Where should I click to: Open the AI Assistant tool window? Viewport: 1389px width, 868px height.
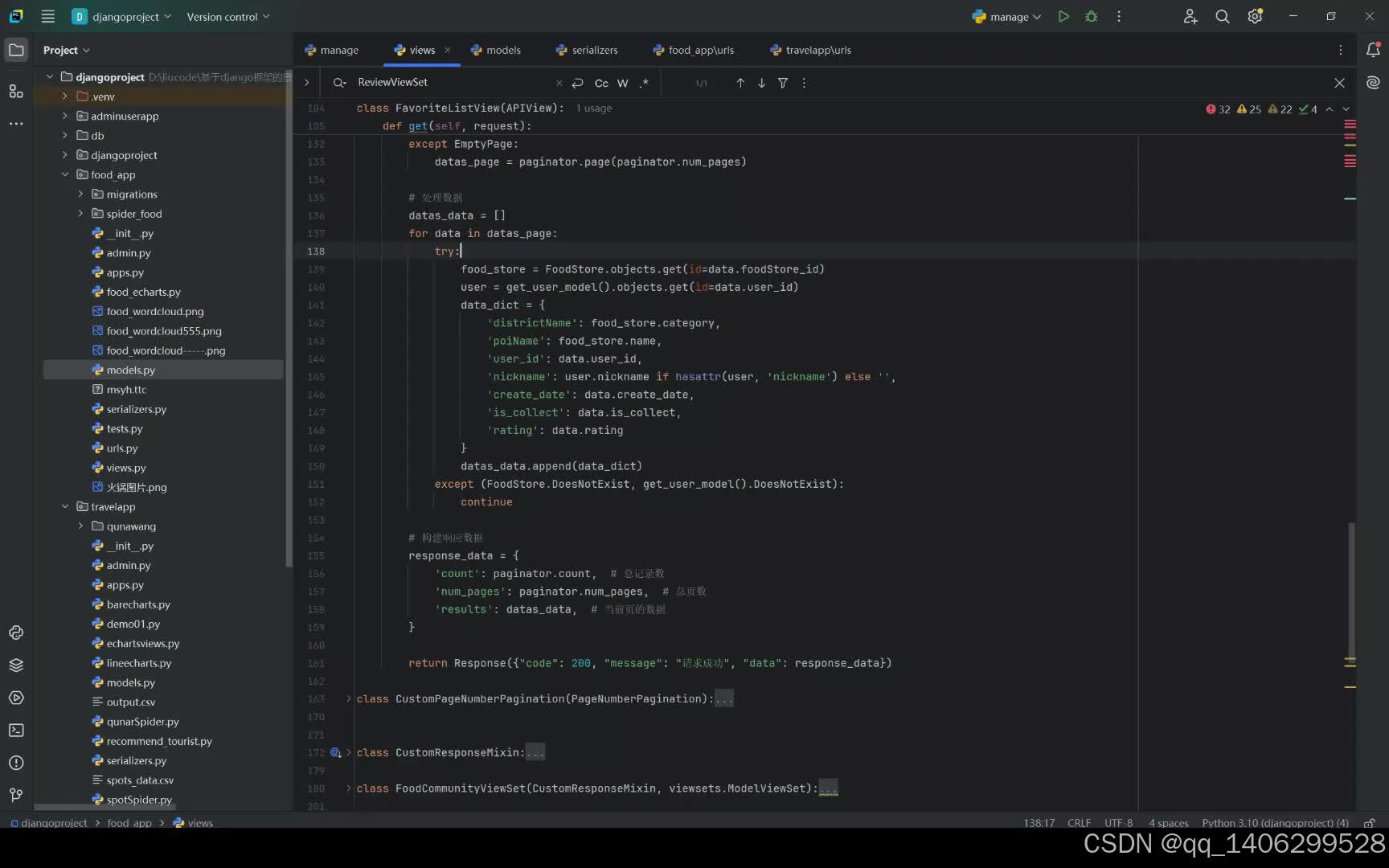[x=1373, y=83]
